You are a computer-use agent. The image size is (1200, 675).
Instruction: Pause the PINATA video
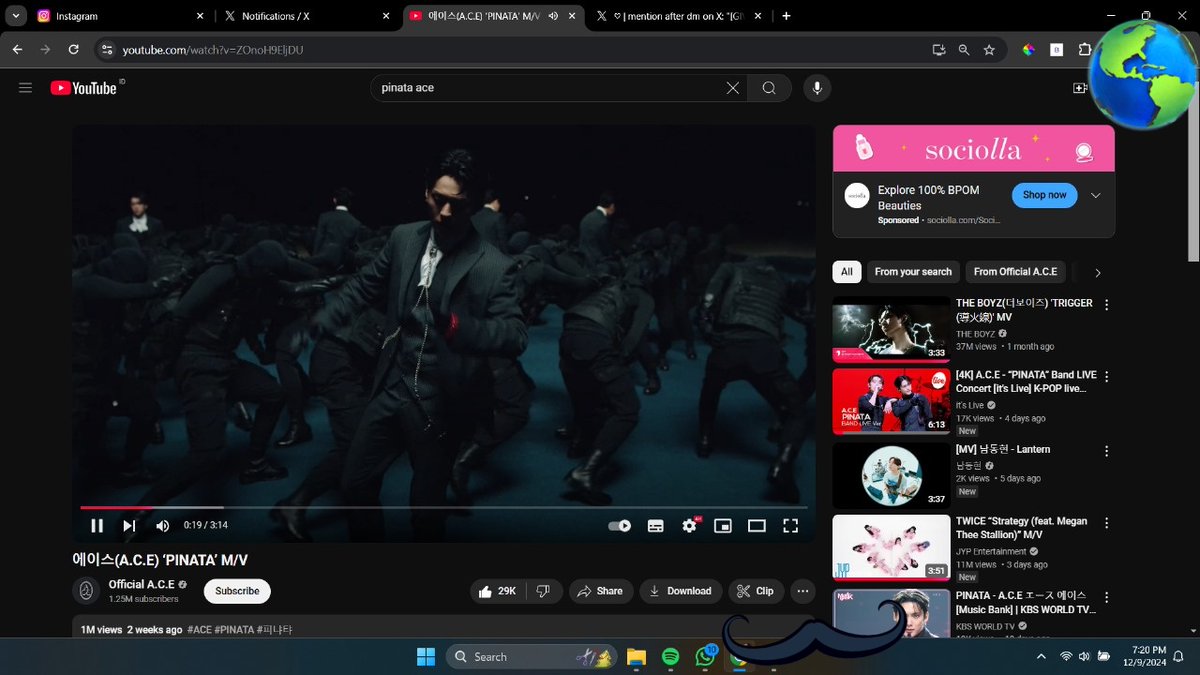point(97,526)
